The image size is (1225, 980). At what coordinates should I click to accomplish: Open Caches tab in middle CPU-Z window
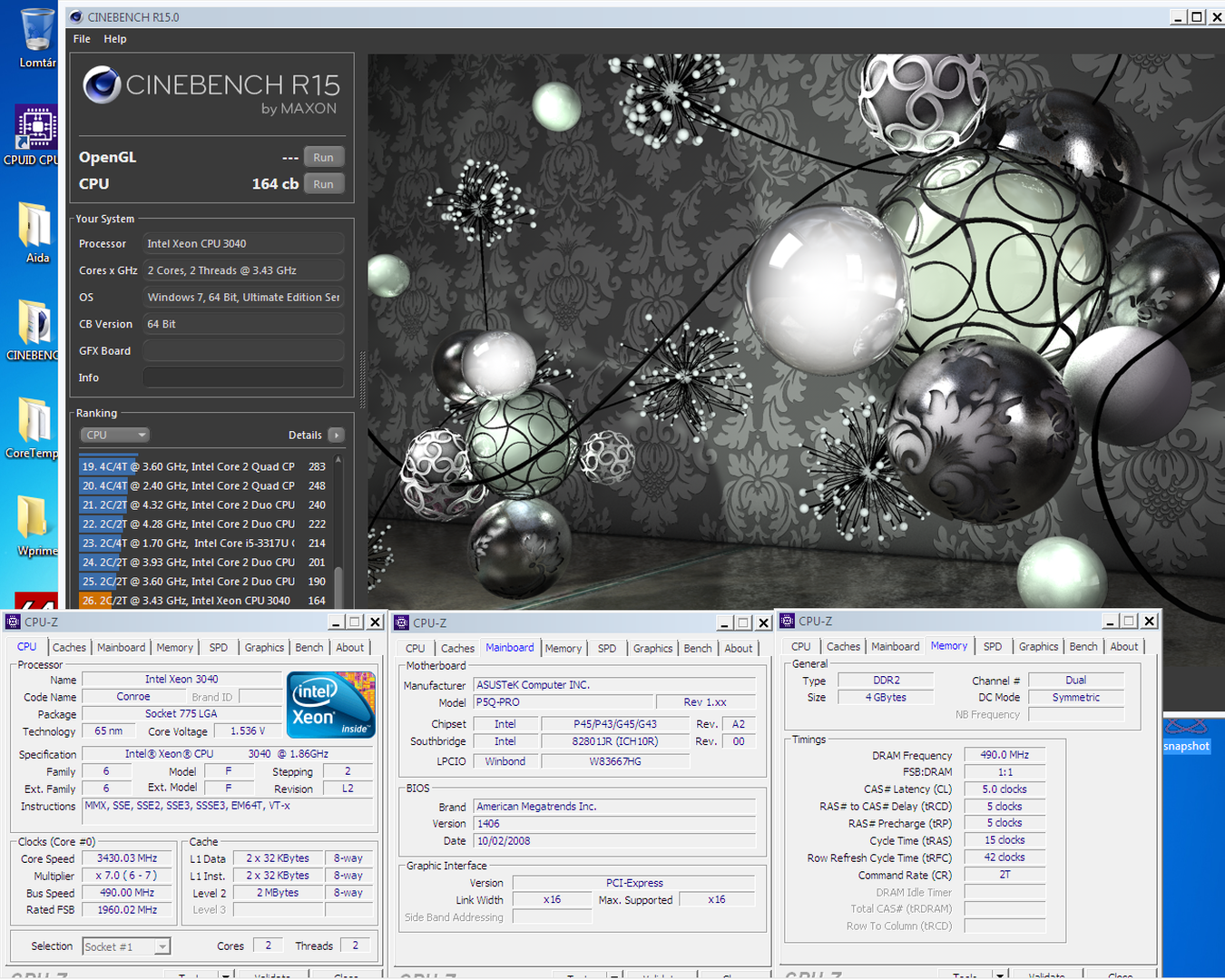pos(457,648)
